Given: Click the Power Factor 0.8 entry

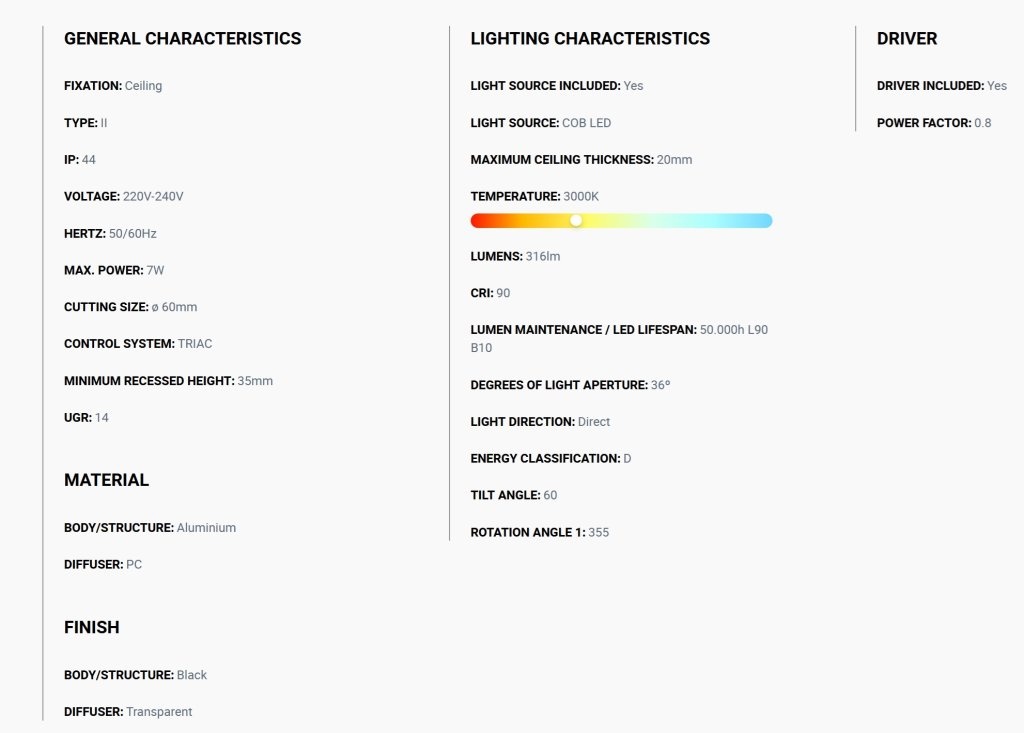Looking at the screenshot, I should point(934,123).
